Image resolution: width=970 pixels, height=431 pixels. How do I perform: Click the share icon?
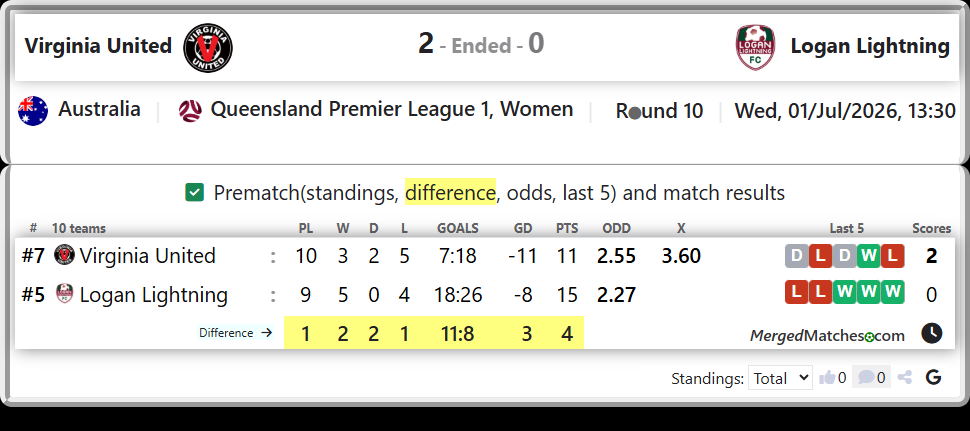coord(904,377)
